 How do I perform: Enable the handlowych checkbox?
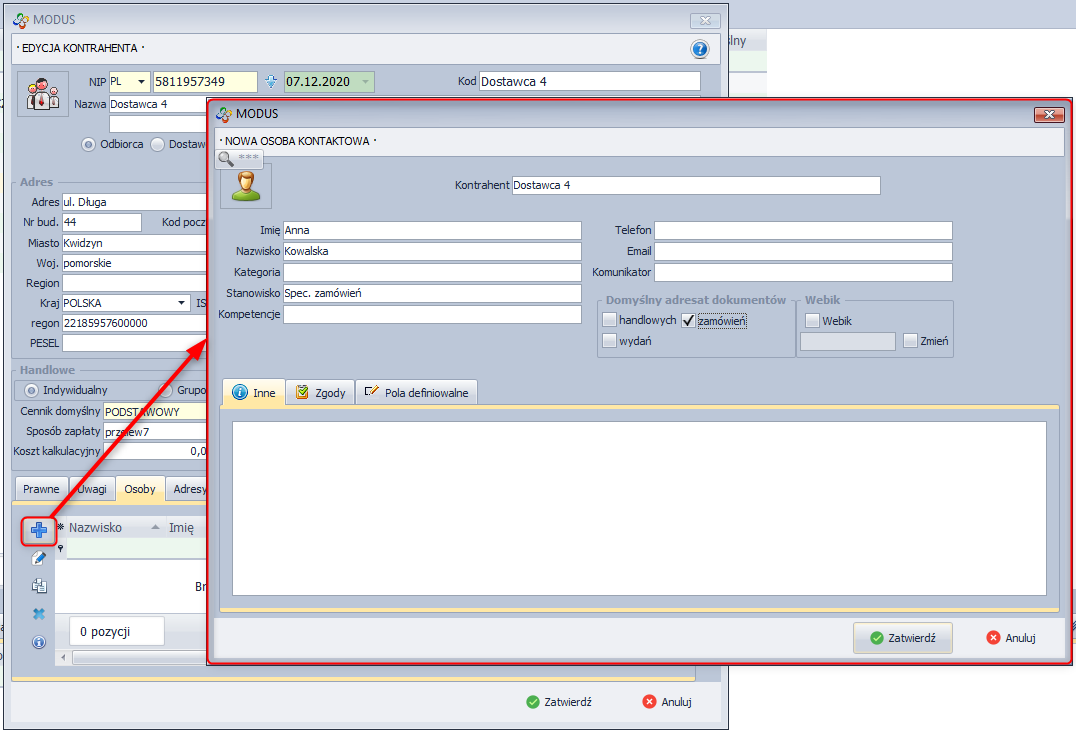610,320
